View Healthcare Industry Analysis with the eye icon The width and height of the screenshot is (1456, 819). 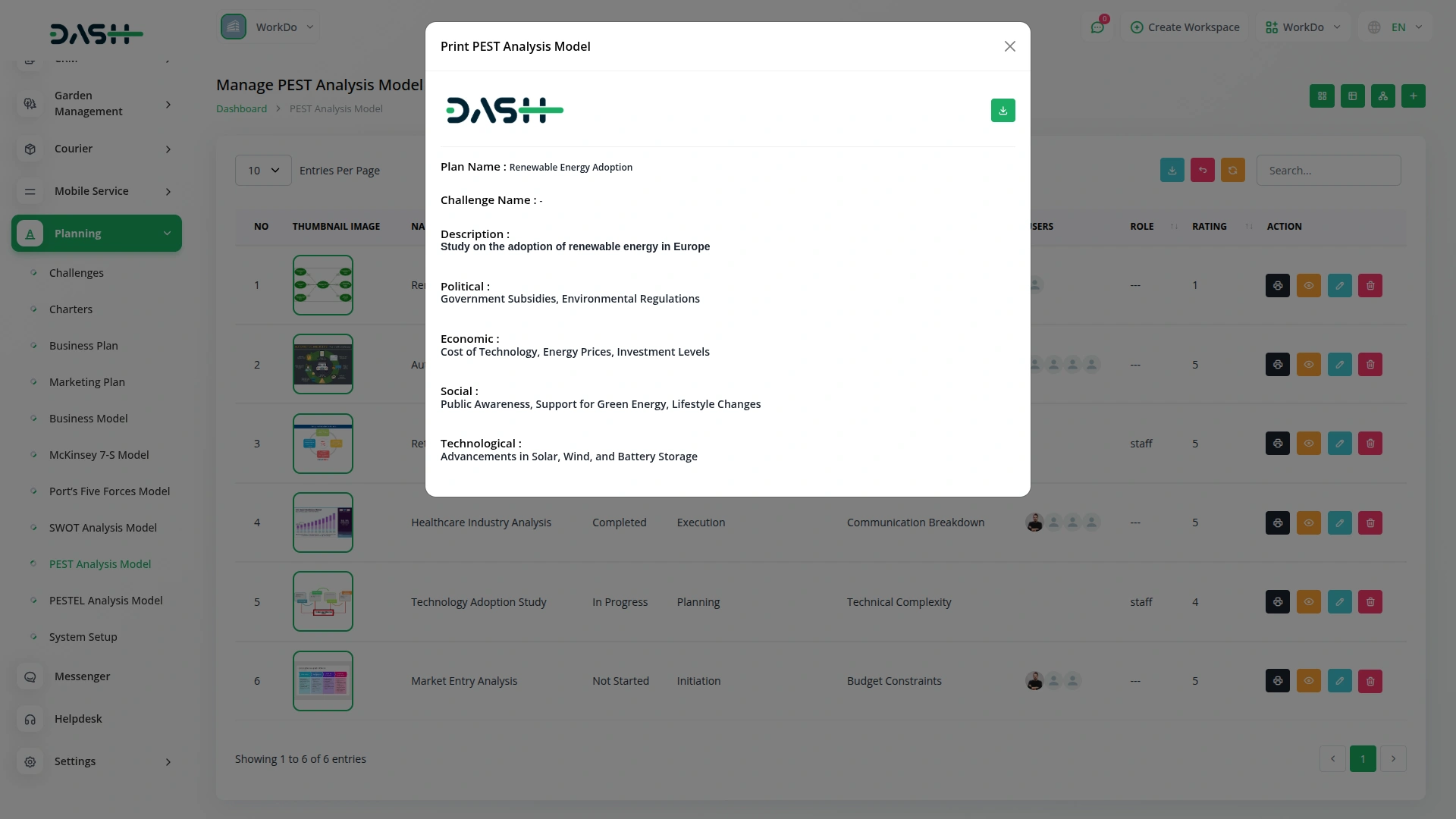(1308, 522)
